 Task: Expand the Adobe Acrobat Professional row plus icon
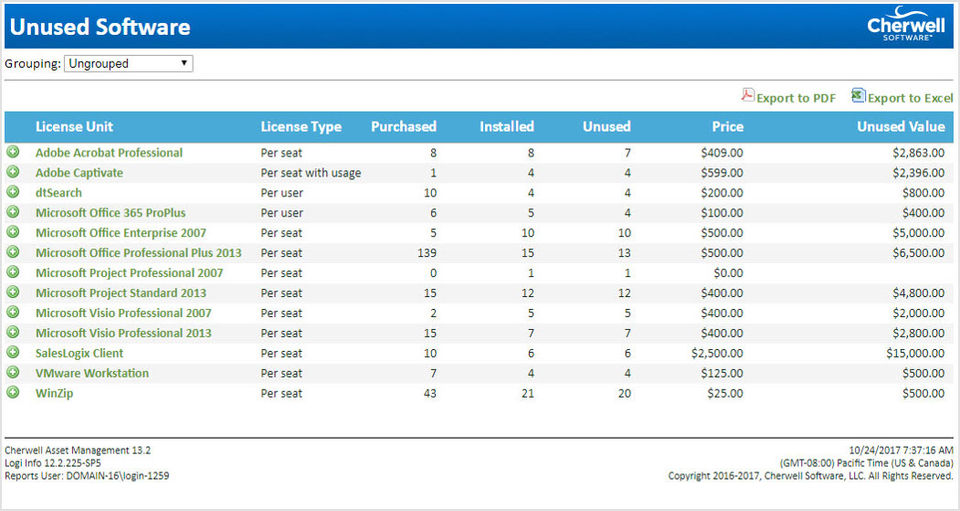[x=13, y=152]
